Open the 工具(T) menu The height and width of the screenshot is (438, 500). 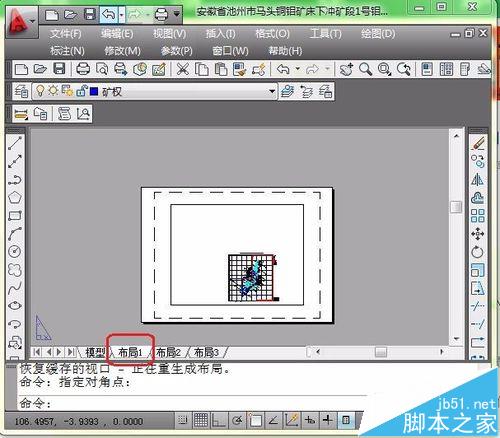click(x=326, y=34)
